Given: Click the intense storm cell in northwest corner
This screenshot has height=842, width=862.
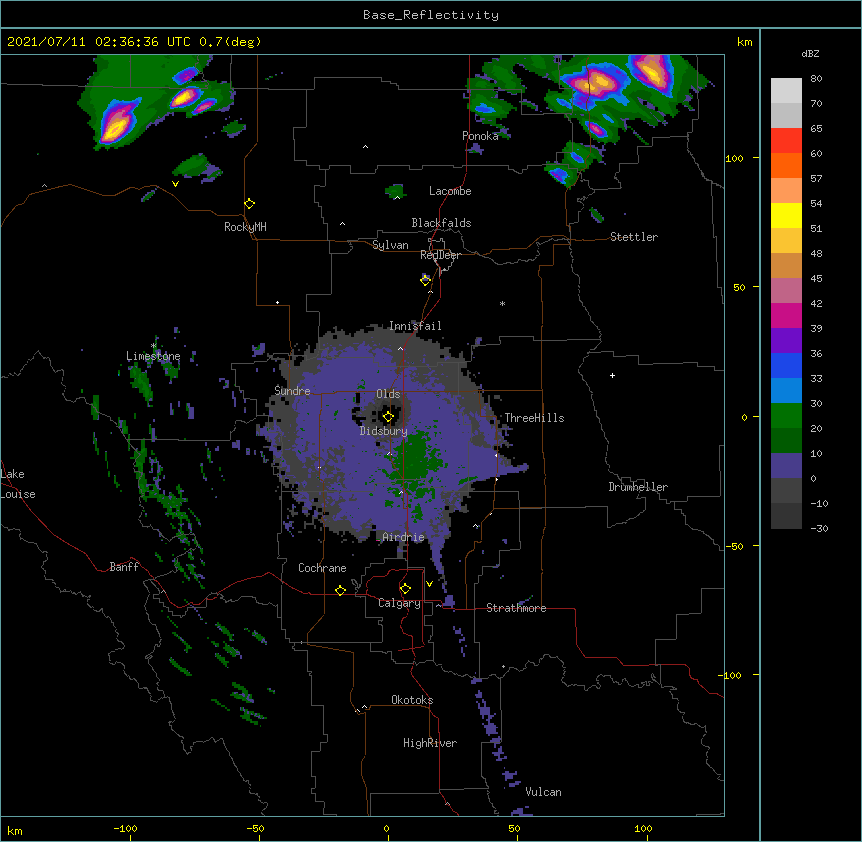Looking at the screenshot, I should tap(117, 124).
